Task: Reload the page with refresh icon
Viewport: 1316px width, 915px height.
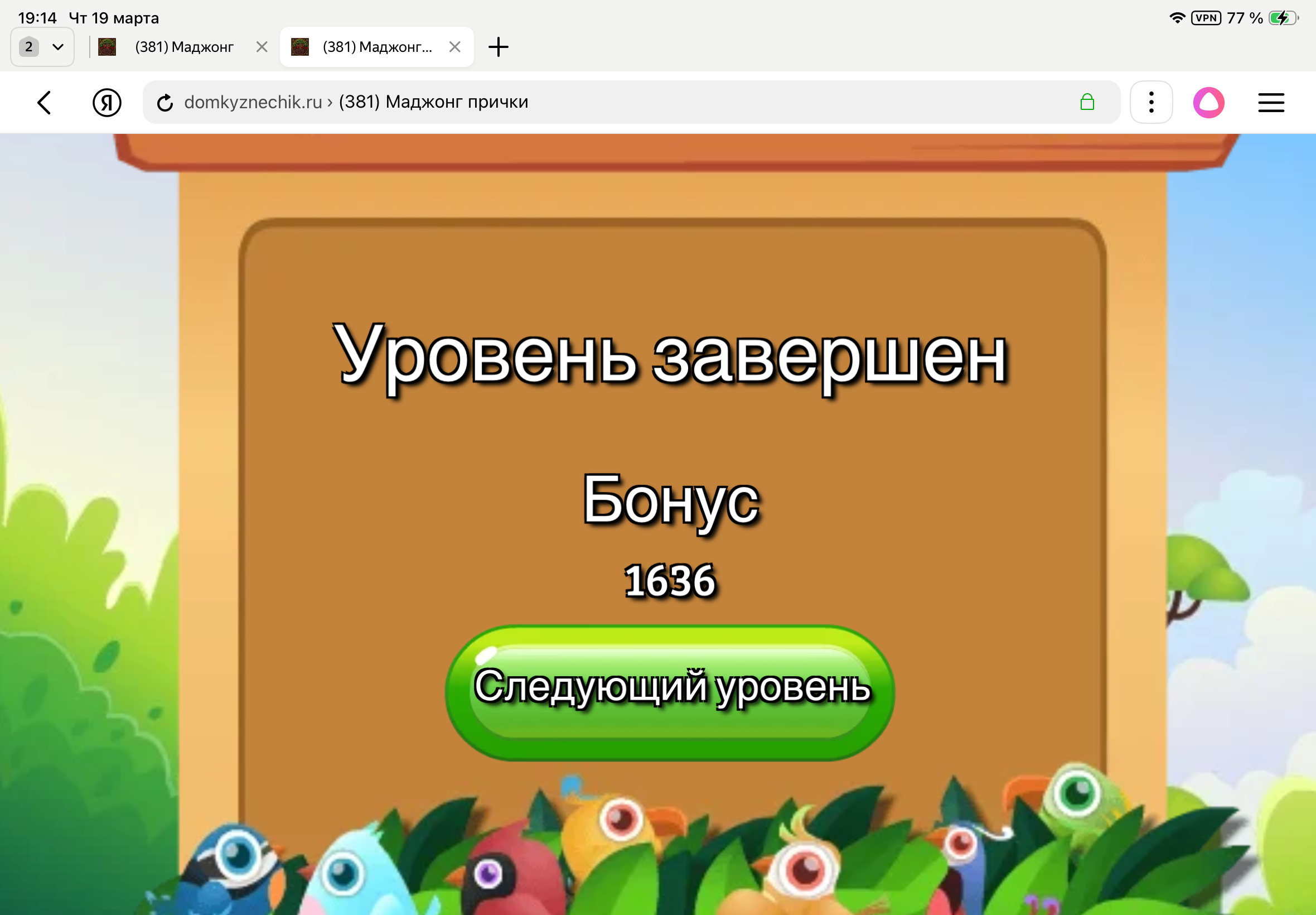Action: (x=165, y=103)
